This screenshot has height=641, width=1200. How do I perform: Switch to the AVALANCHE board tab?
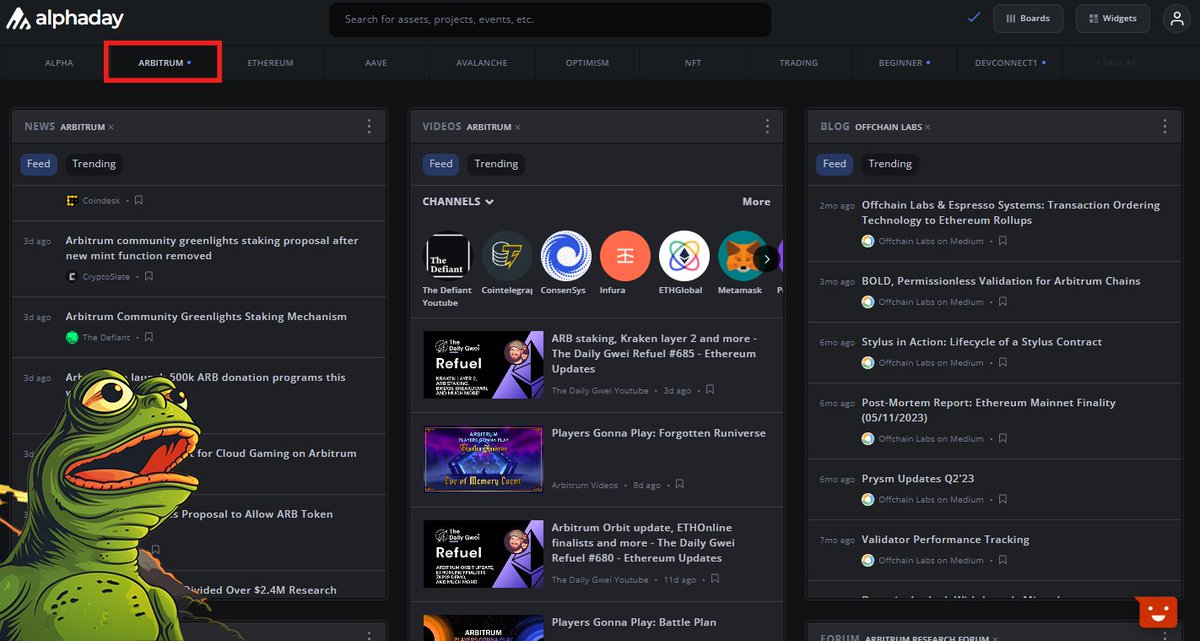pyautogui.click(x=482, y=63)
